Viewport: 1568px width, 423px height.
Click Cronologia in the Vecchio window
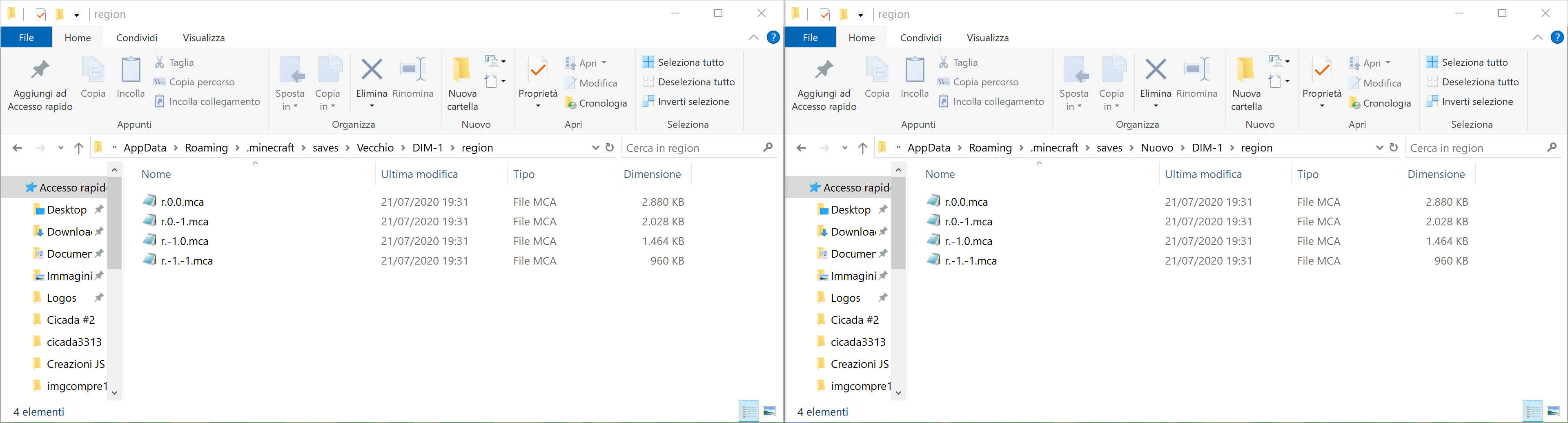coord(596,103)
